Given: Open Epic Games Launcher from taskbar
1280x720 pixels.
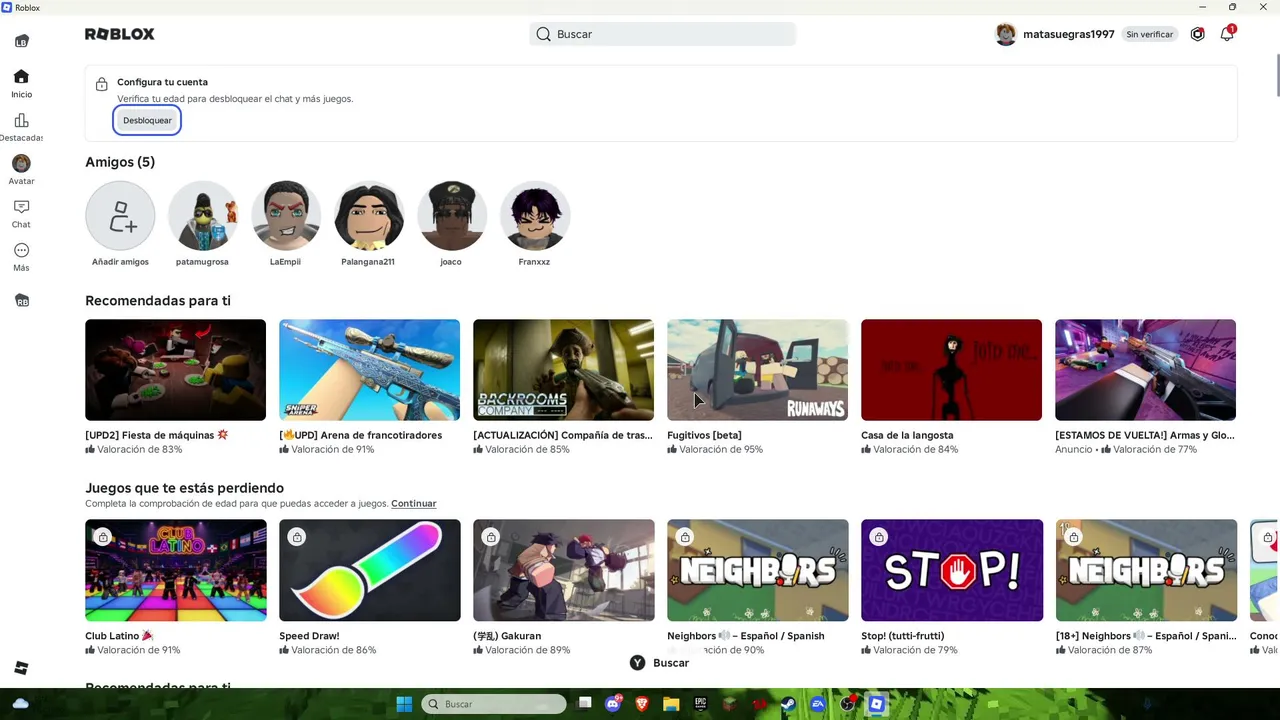Looking at the screenshot, I should [700, 704].
